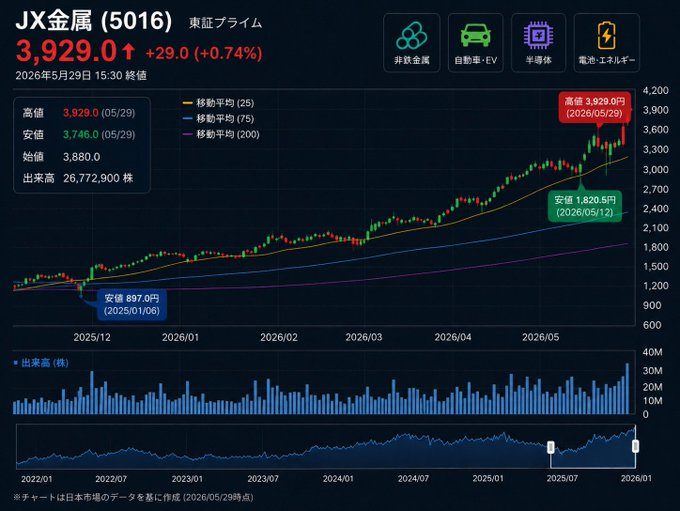Click the 出来高 26,772,900 株 value
The height and width of the screenshot is (511, 680).
[98, 178]
